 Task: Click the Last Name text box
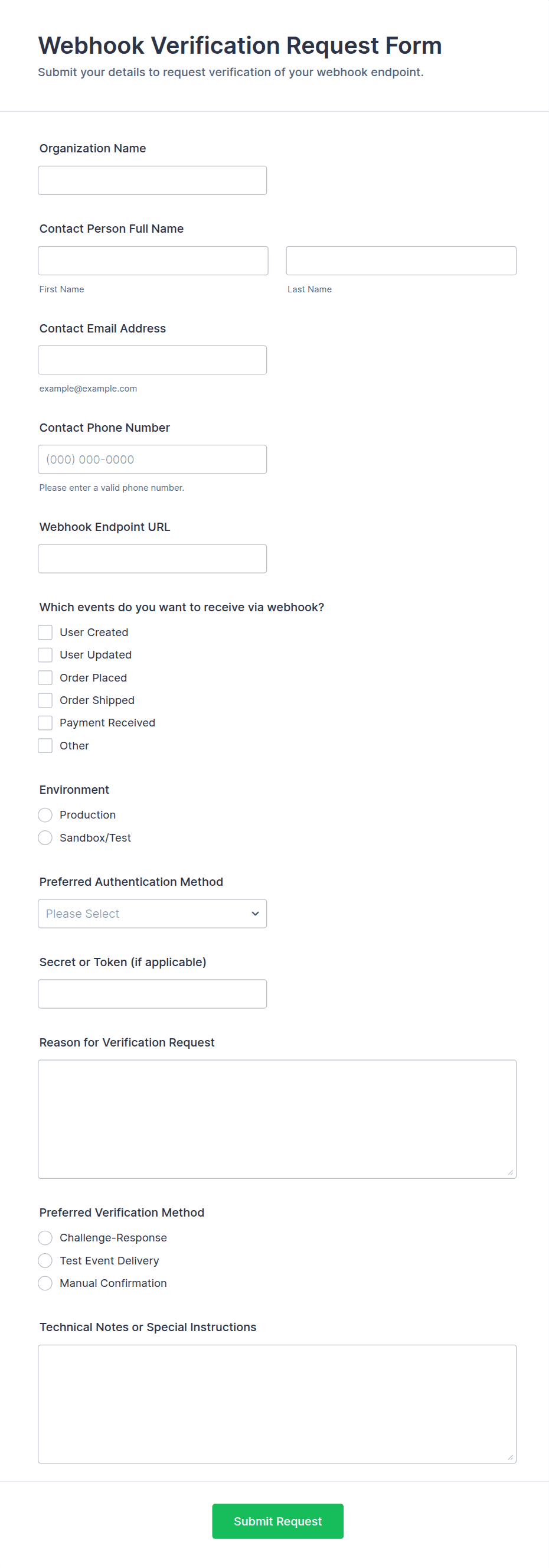click(x=401, y=260)
